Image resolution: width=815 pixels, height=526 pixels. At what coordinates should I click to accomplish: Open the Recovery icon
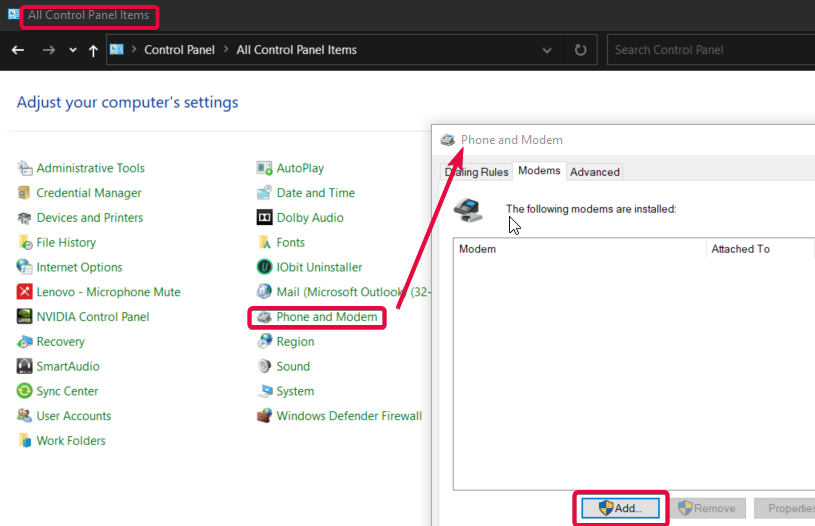tap(24, 341)
